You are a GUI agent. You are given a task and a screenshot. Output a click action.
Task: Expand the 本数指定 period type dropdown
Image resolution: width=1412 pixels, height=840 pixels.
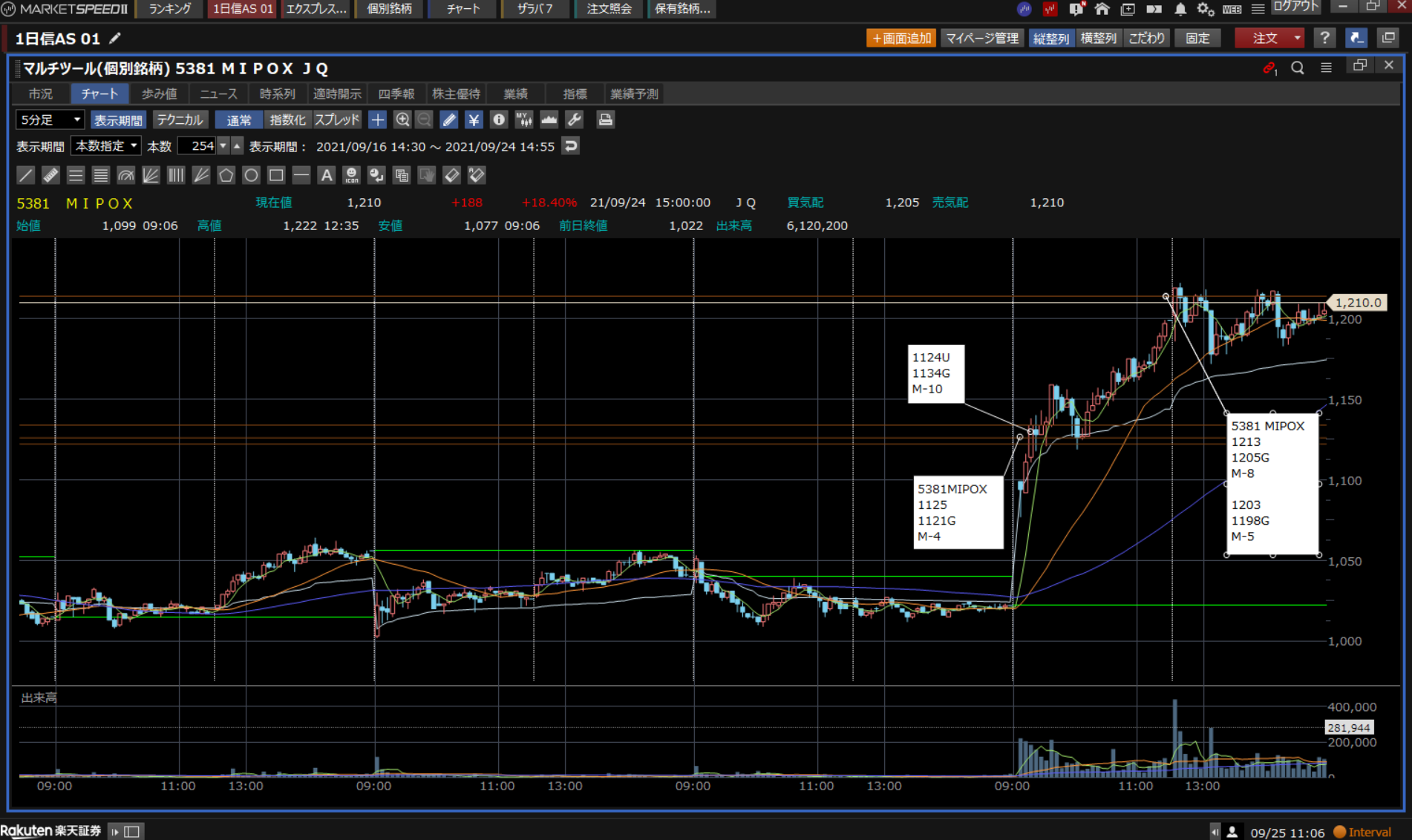click(106, 146)
